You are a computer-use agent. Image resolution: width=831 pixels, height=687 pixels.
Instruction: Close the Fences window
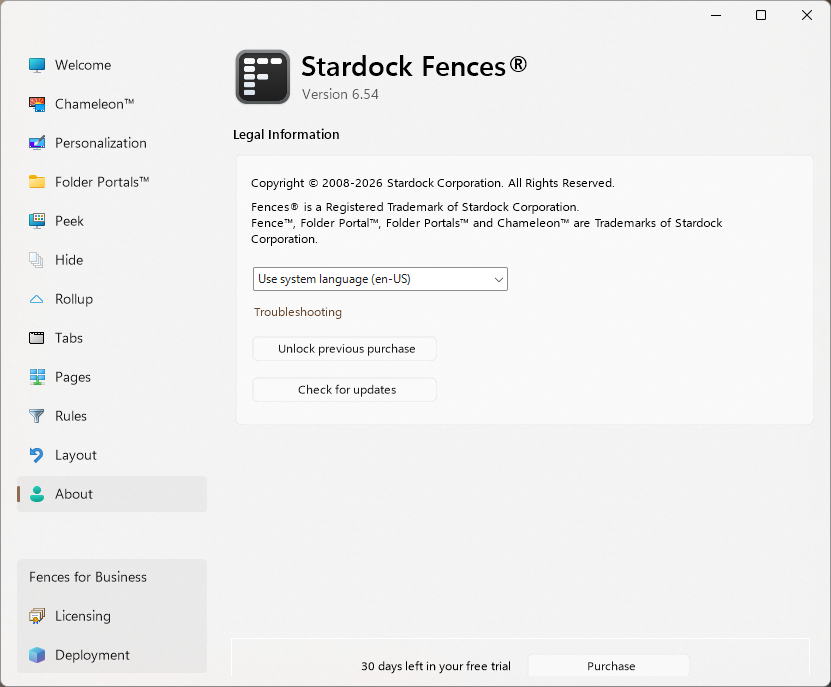[x=807, y=15]
